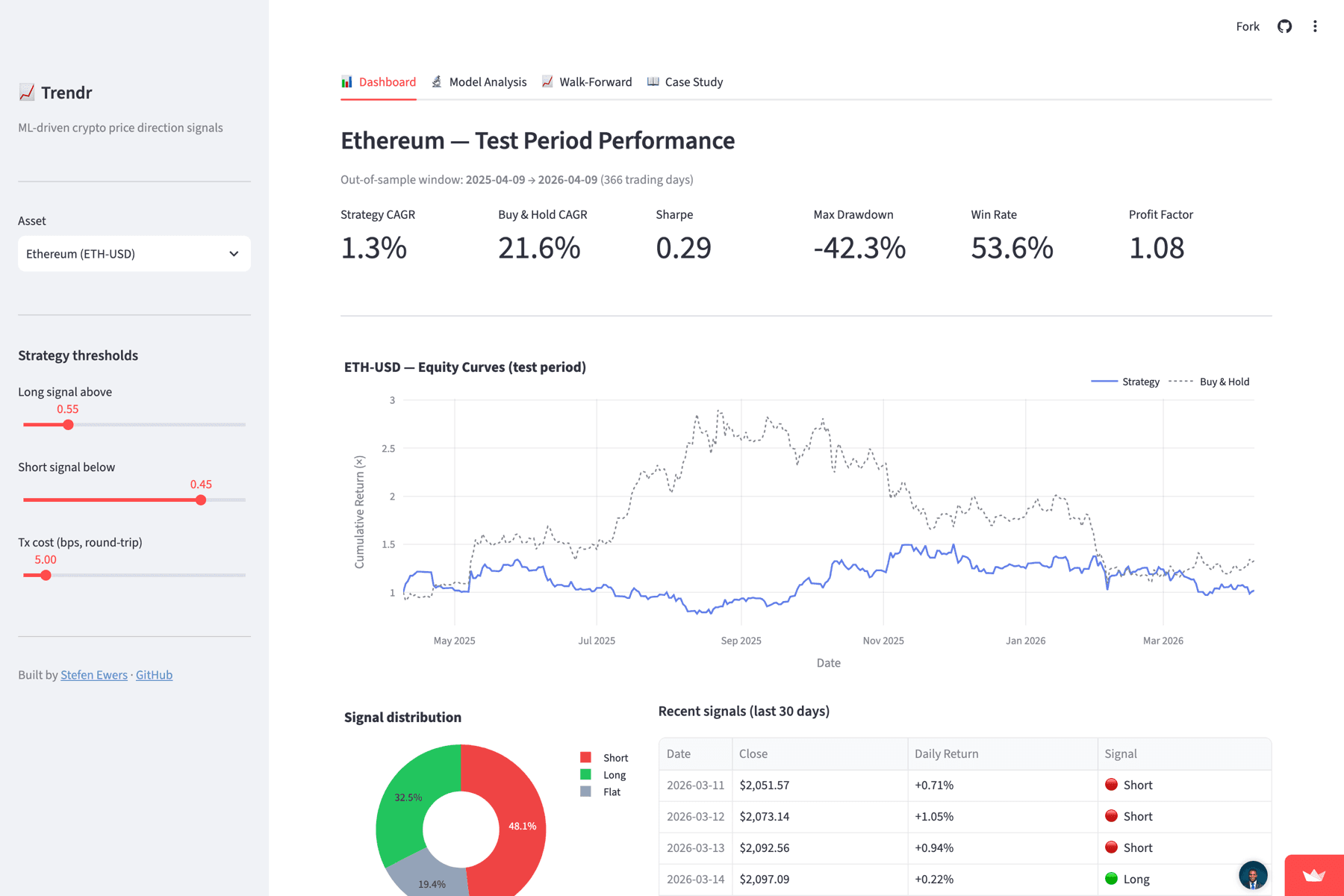Toggle Strategy line in chart legend

click(x=1125, y=382)
